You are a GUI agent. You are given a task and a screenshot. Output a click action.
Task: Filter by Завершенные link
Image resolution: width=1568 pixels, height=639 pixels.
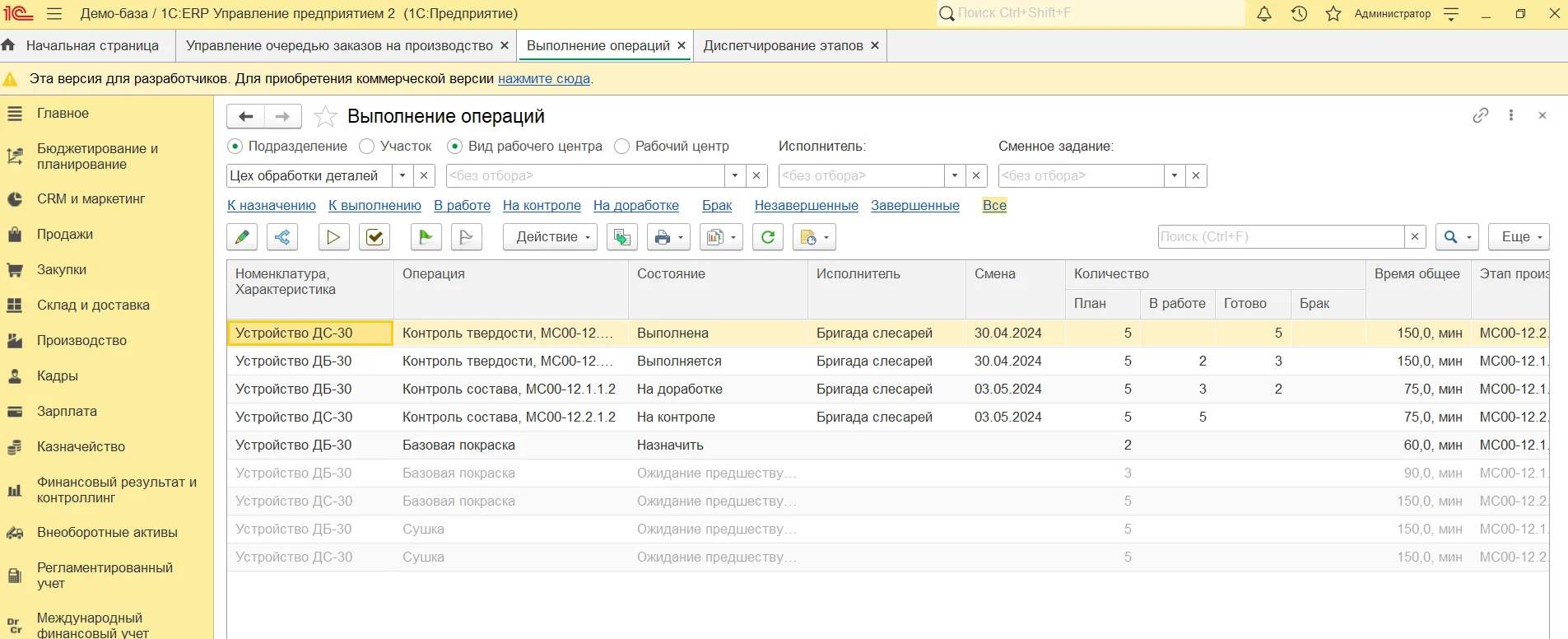tap(915, 206)
